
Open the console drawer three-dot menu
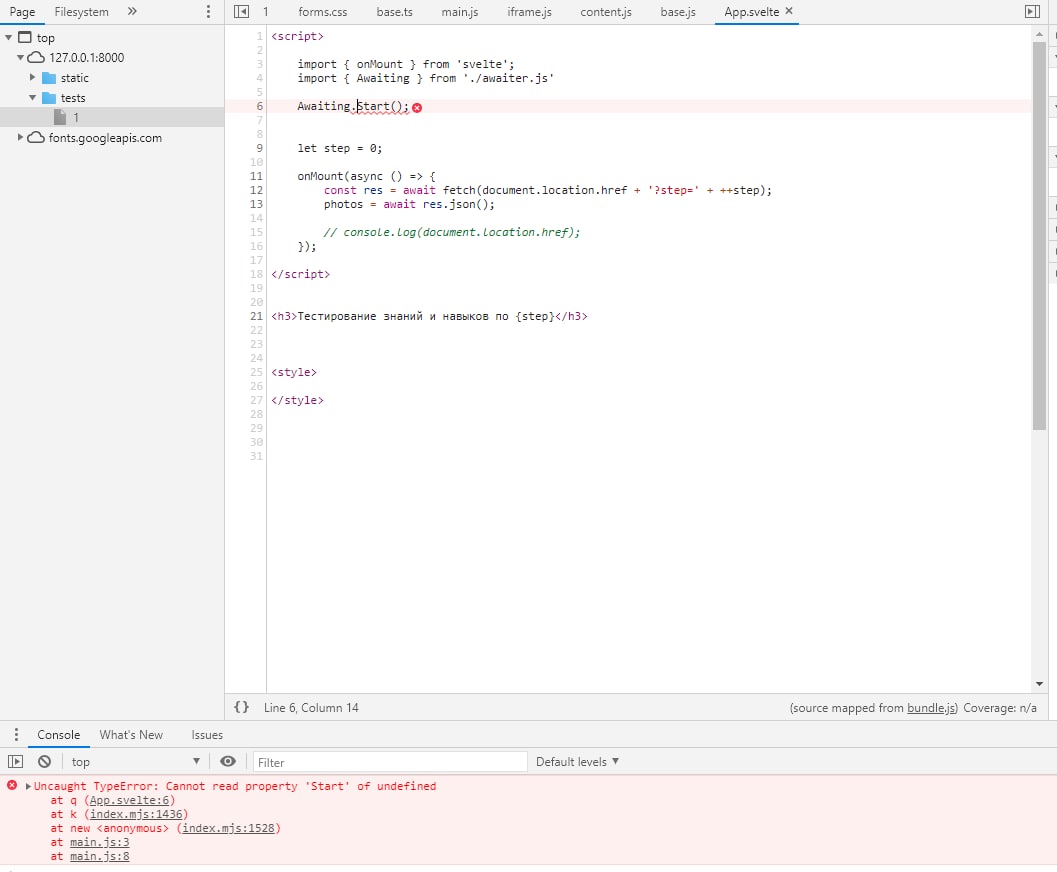coord(16,735)
